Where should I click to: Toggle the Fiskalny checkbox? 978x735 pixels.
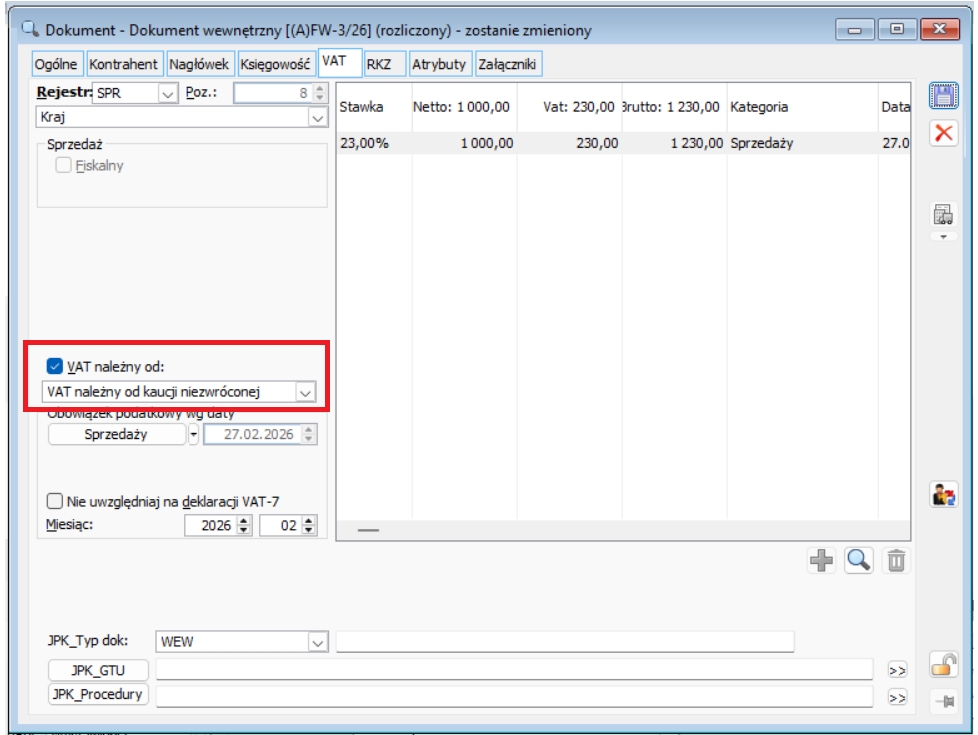tap(64, 166)
